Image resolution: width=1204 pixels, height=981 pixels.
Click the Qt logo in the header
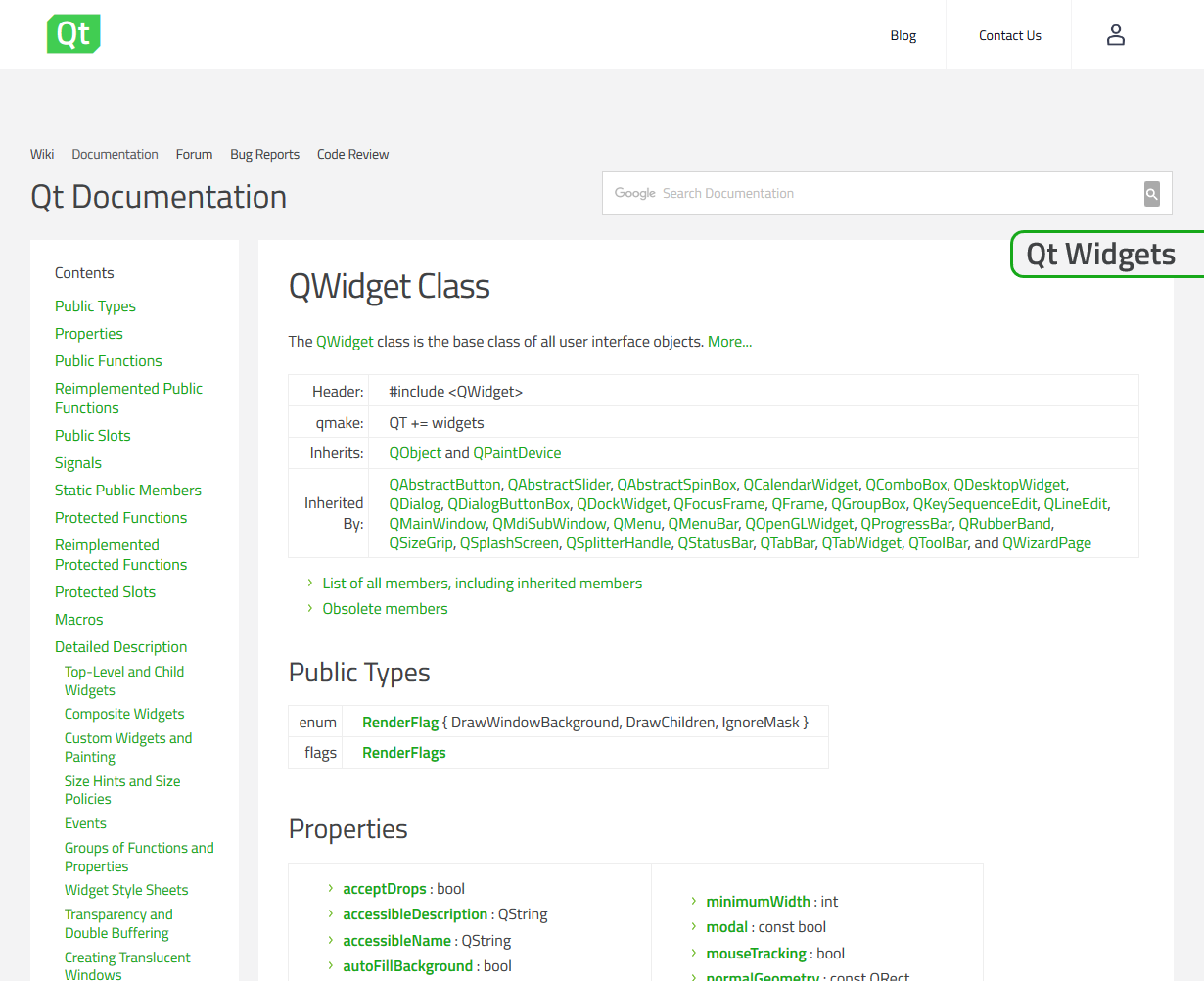point(73,33)
